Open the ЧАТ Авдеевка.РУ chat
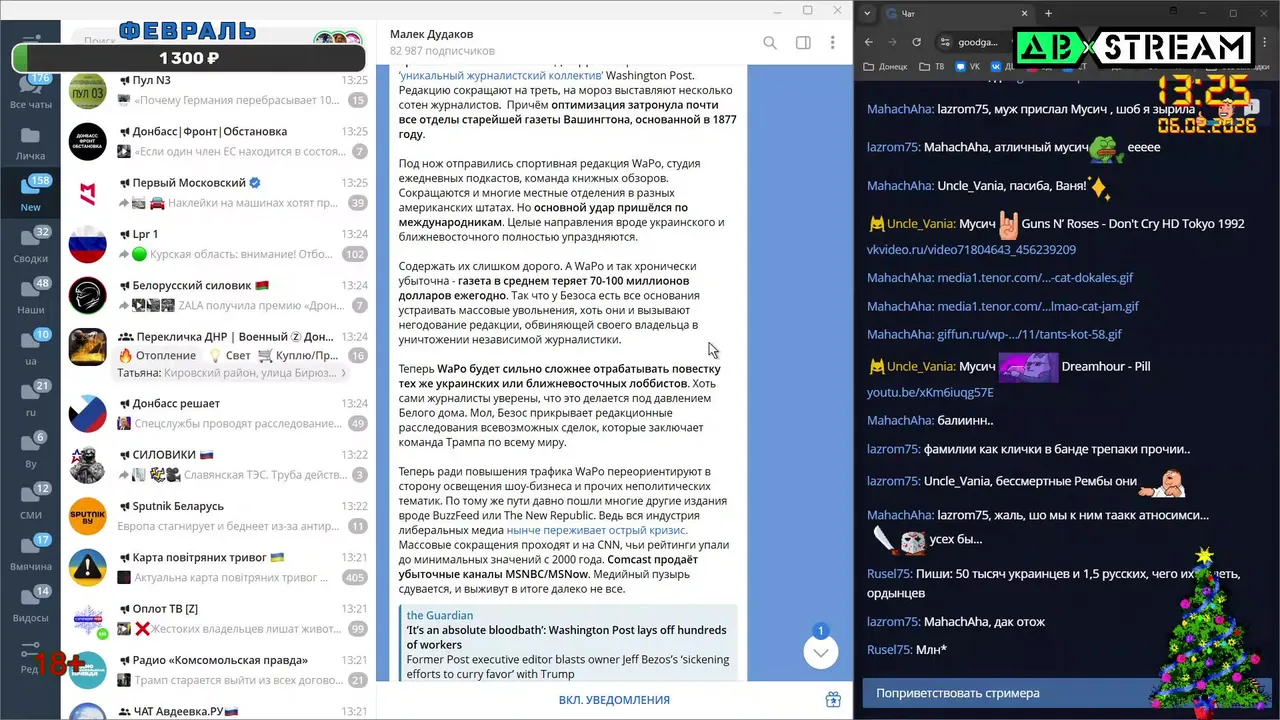 (218, 709)
